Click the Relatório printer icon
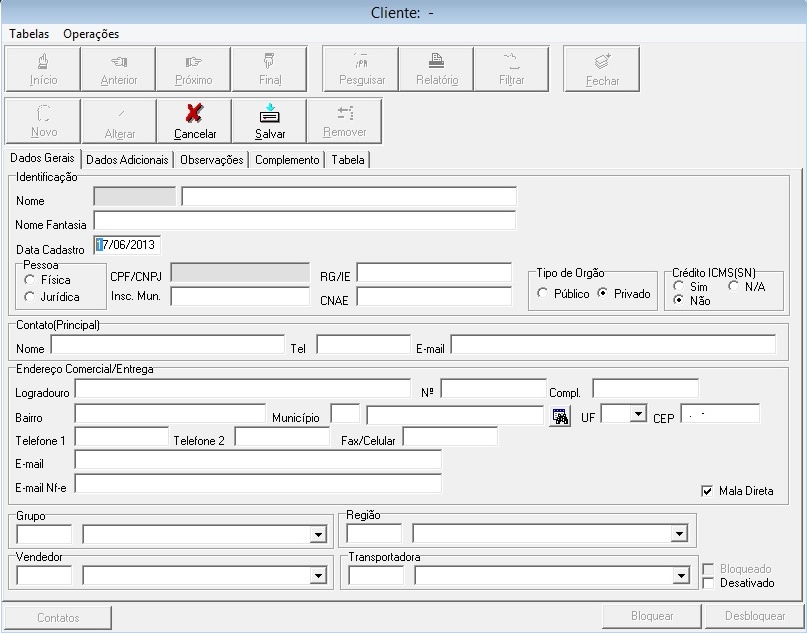This screenshot has height=633, width=807. coord(436,61)
